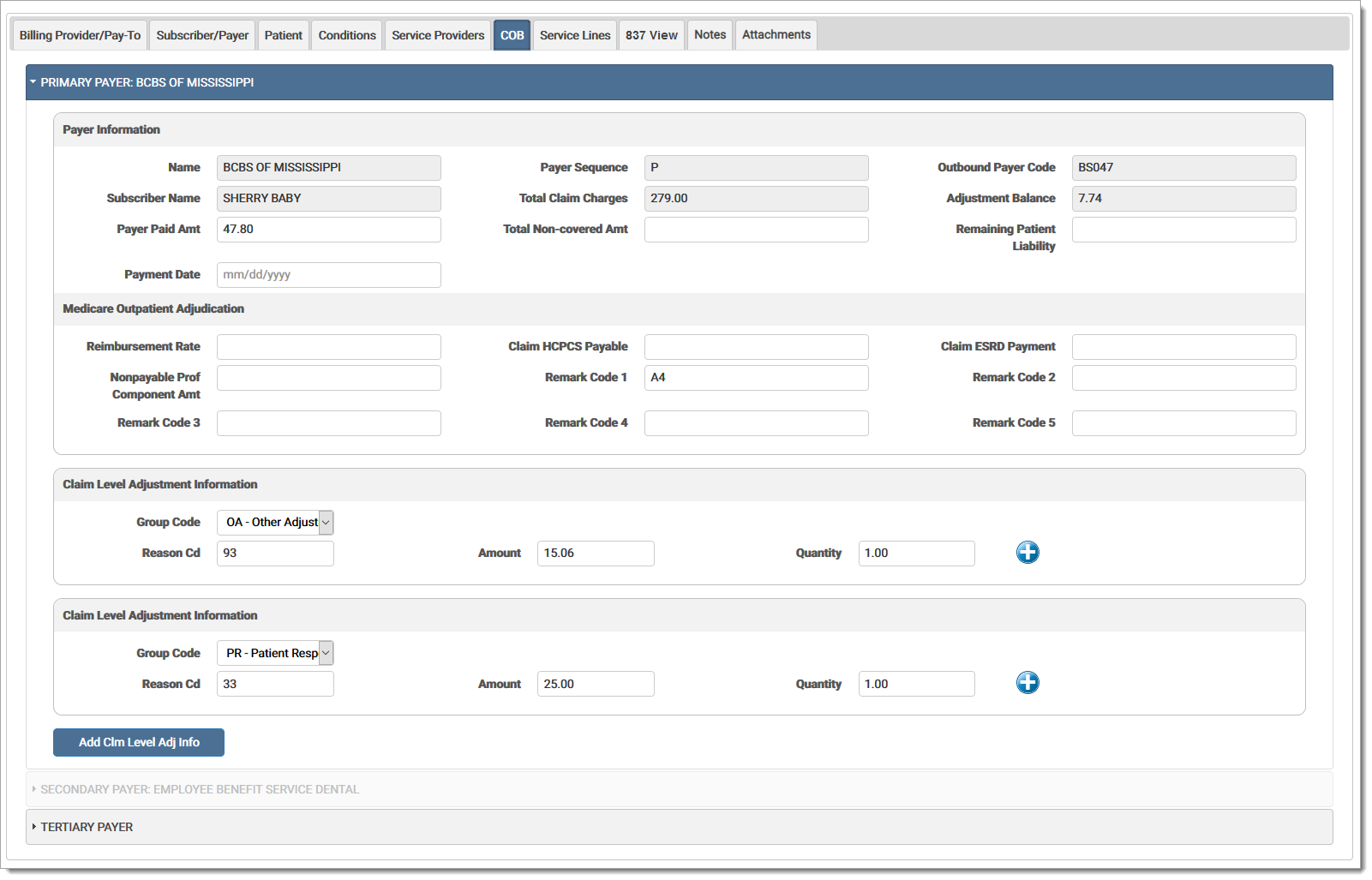Collapse the Primary Payer BCBS of Mississippi section
The width and height of the screenshot is (1372, 880).
pyautogui.click(x=679, y=82)
